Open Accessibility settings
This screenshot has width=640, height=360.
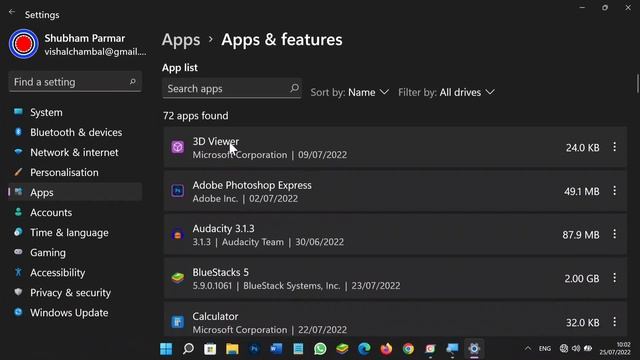point(75,272)
